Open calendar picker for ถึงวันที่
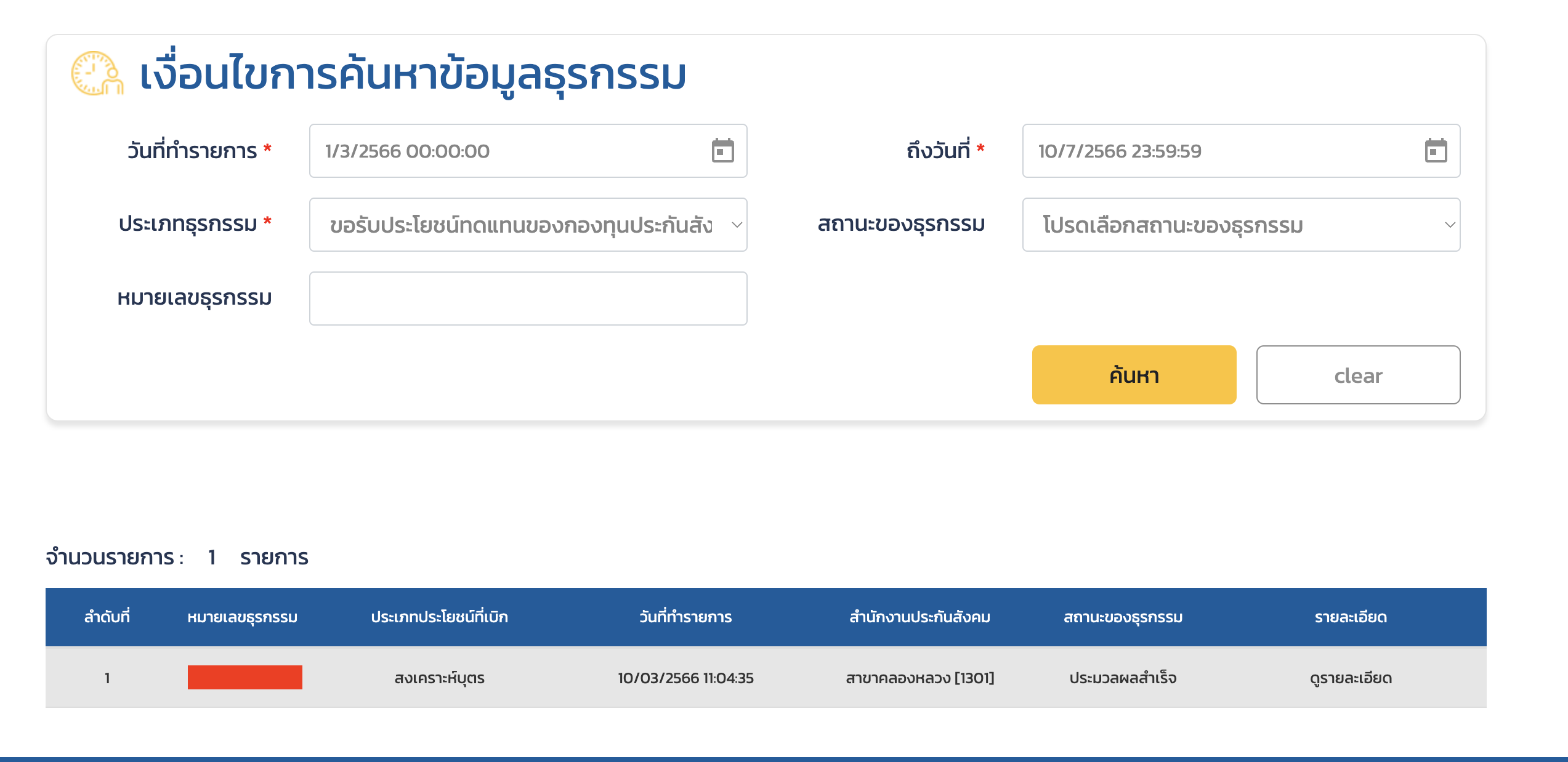 [1436, 151]
